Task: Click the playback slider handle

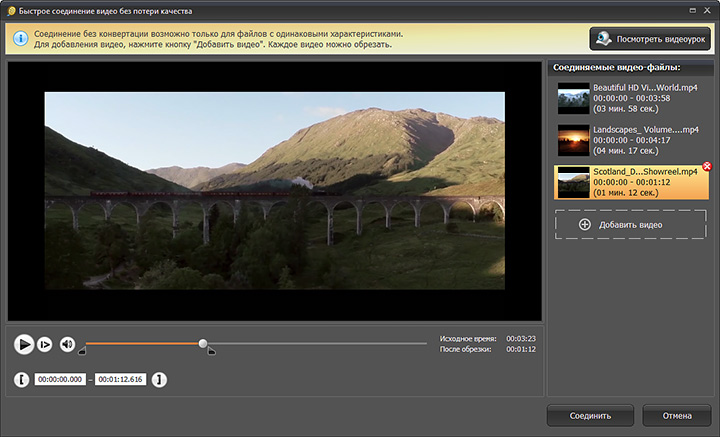Action: pos(203,343)
